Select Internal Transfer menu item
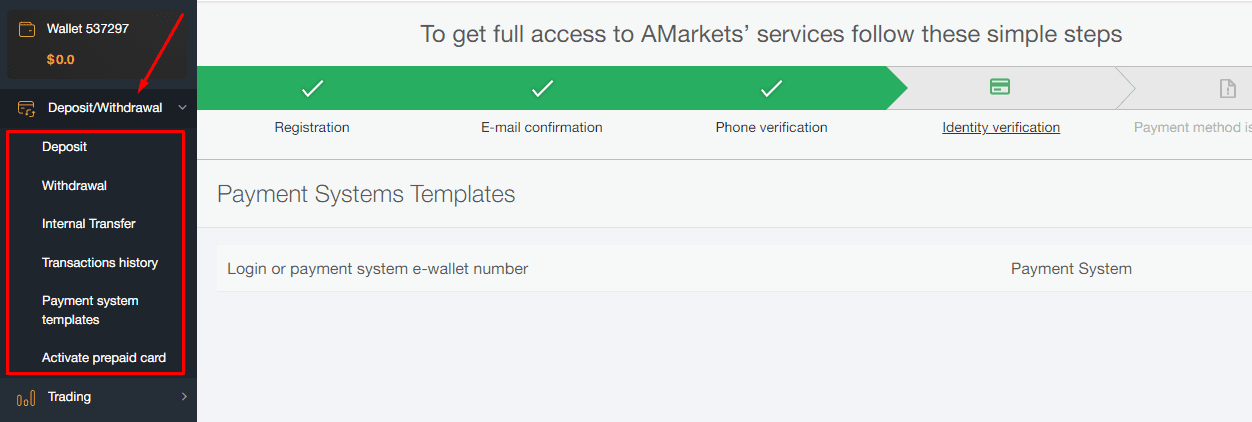Viewport: 1252px width, 422px height. 88,224
